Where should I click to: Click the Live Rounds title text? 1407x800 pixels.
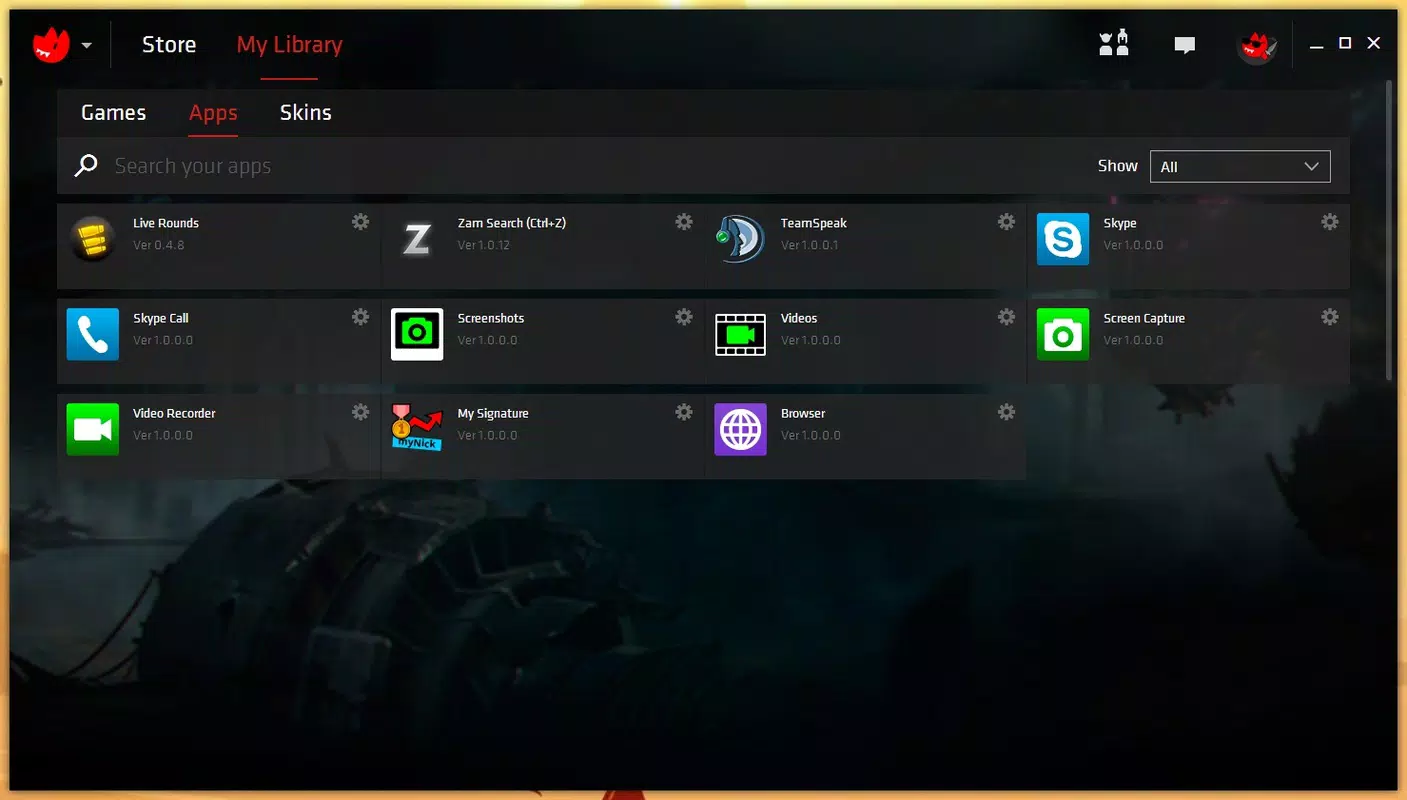pos(166,223)
